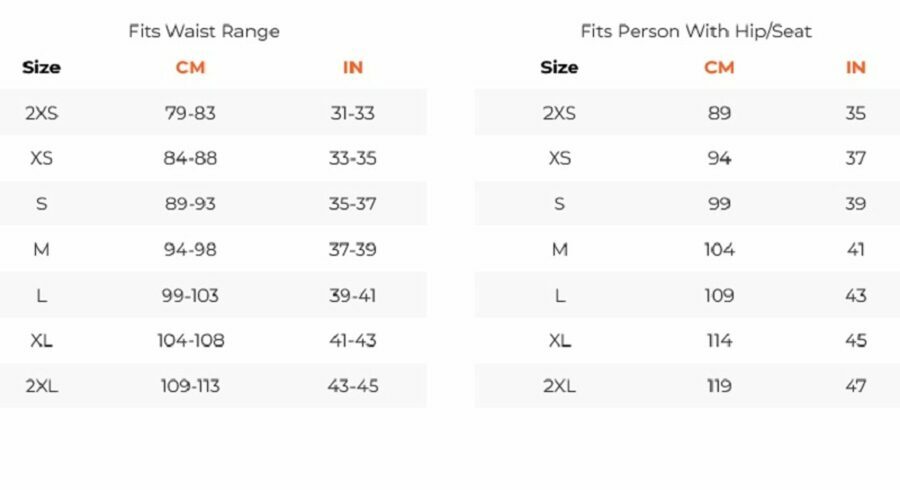Viewport: 900px width, 490px height.
Task: Click the 'Fits Waist Range' table title
Action: [204, 31]
